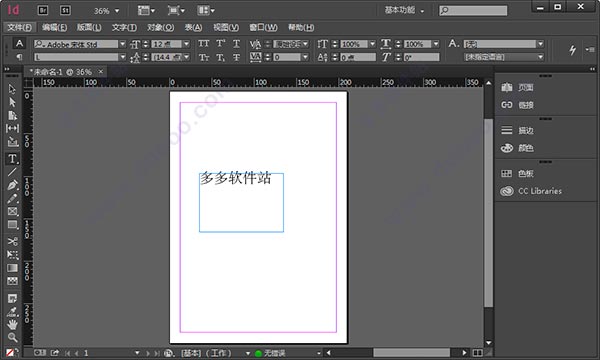Image resolution: width=600 pixels, height=360 pixels.
Task: Toggle paragraph formatting controls mode
Action: 19,57
